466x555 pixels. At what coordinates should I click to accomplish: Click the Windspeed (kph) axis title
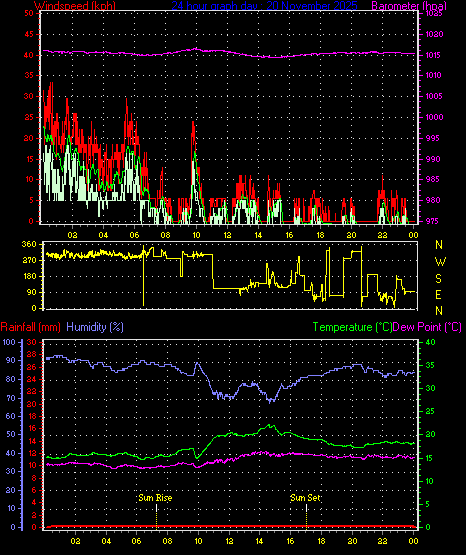pyautogui.click(x=75, y=6)
